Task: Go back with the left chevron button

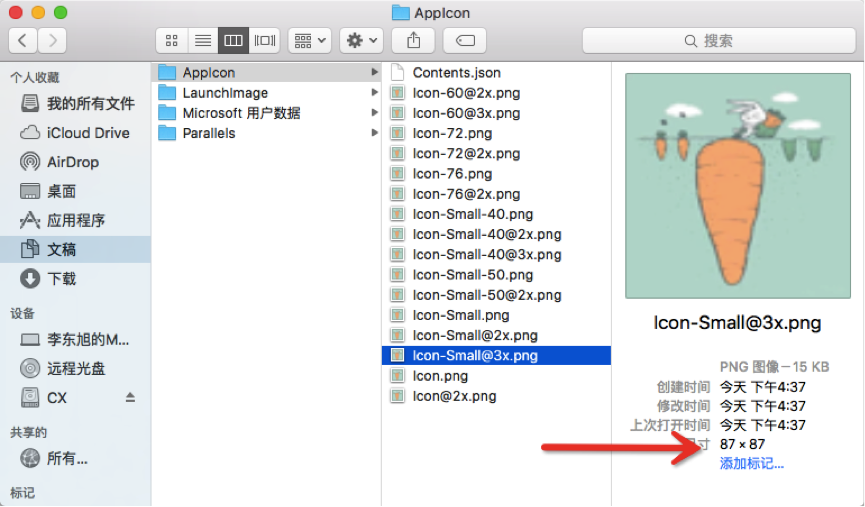Action: (23, 40)
